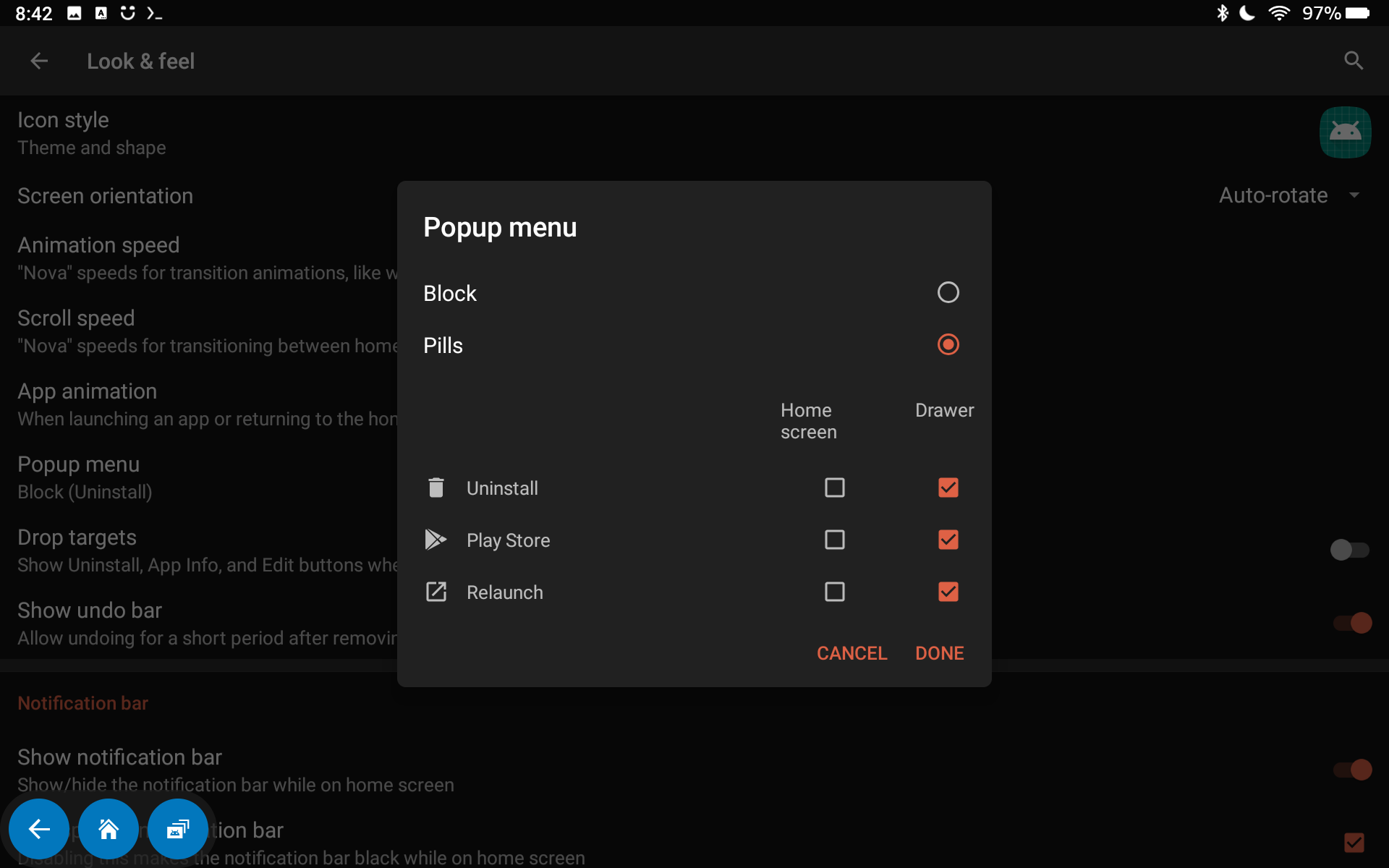Viewport: 1389px width, 868px height.
Task: Tap the Bluetooth status icon
Action: [x=1223, y=13]
